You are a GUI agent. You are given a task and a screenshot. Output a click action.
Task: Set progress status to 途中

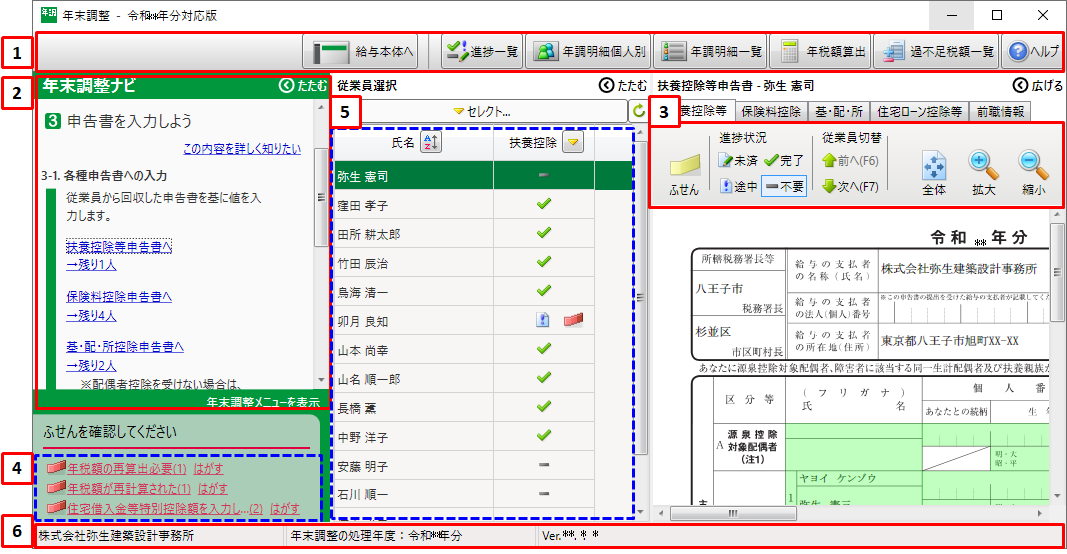[x=738, y=186]
